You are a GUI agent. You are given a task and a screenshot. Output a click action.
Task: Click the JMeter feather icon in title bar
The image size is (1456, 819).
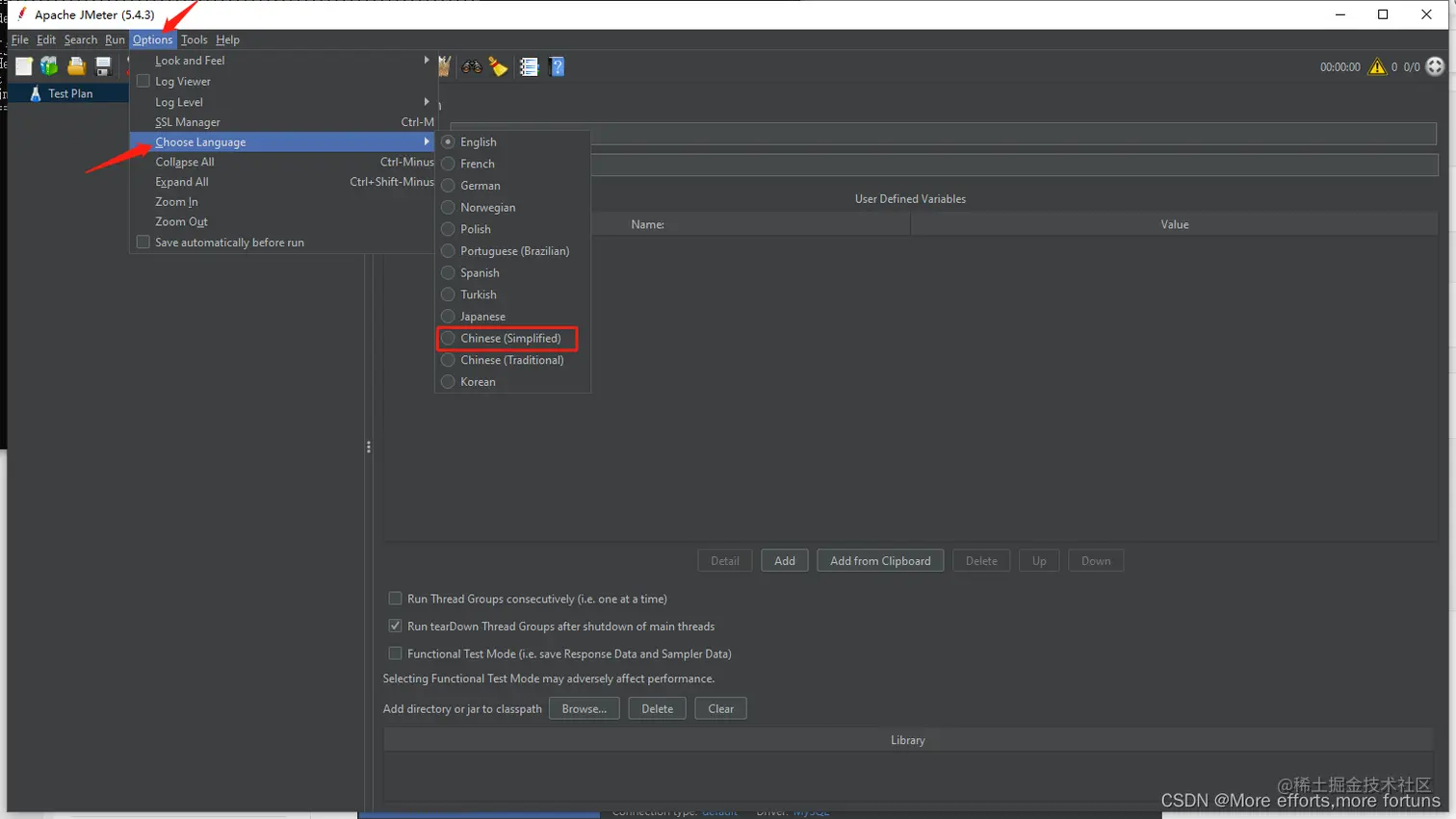click(21, 14)
